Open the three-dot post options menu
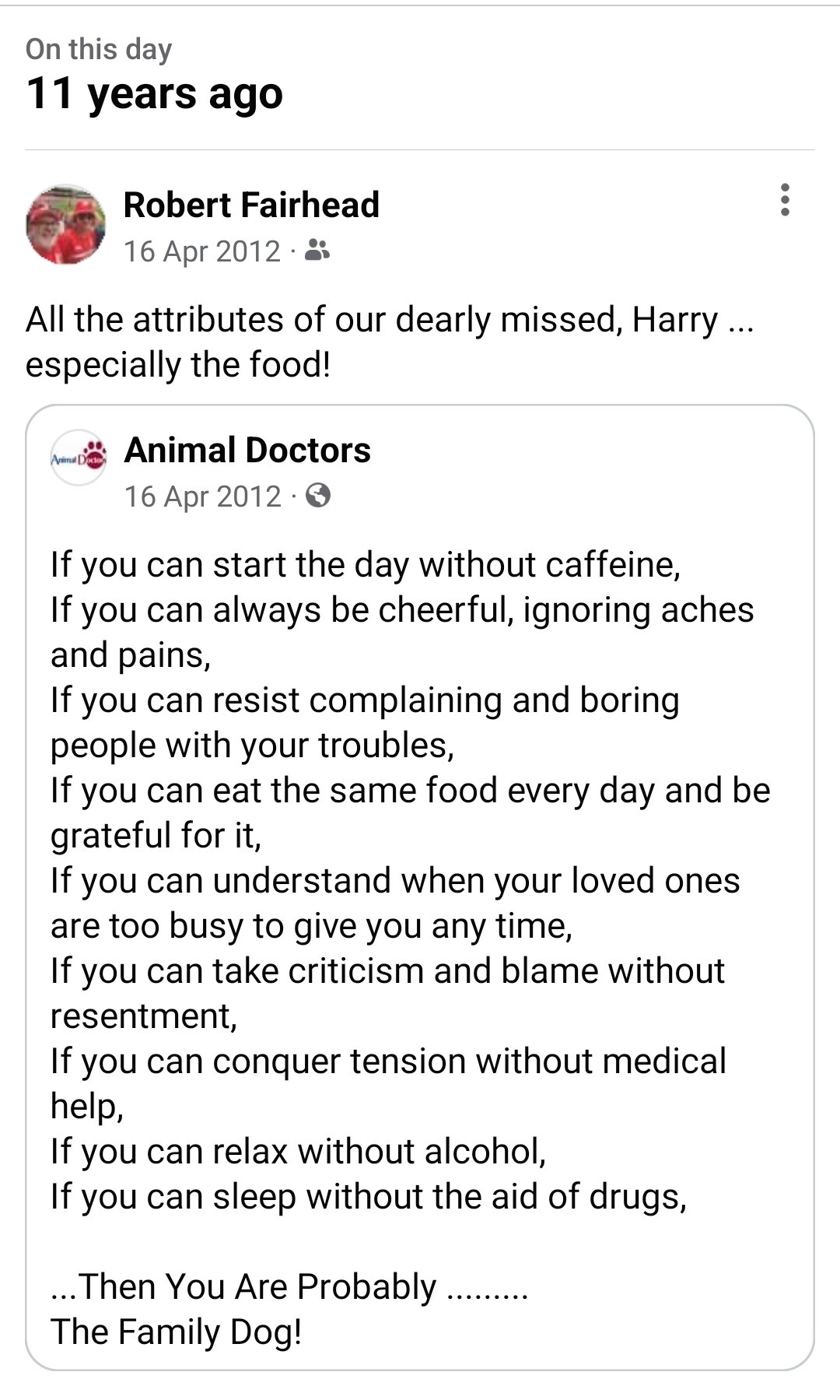The height and width of the screenshot is (1400, 840). click(x=785, y=200)
